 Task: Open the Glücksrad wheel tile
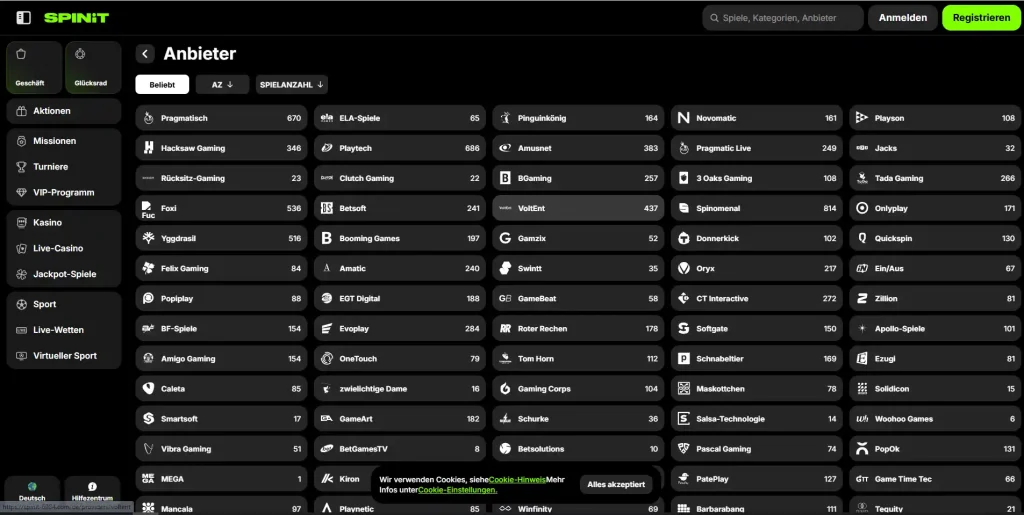93,67
